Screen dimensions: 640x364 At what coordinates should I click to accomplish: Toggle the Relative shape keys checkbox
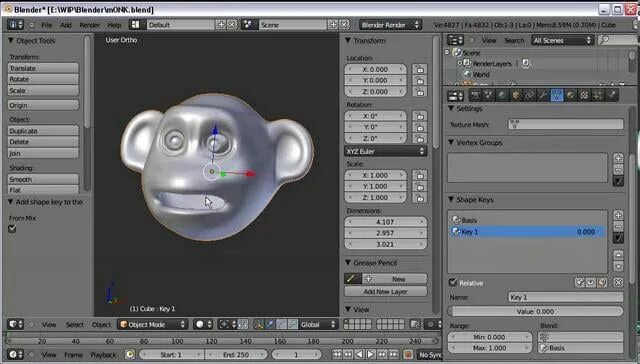453,282
